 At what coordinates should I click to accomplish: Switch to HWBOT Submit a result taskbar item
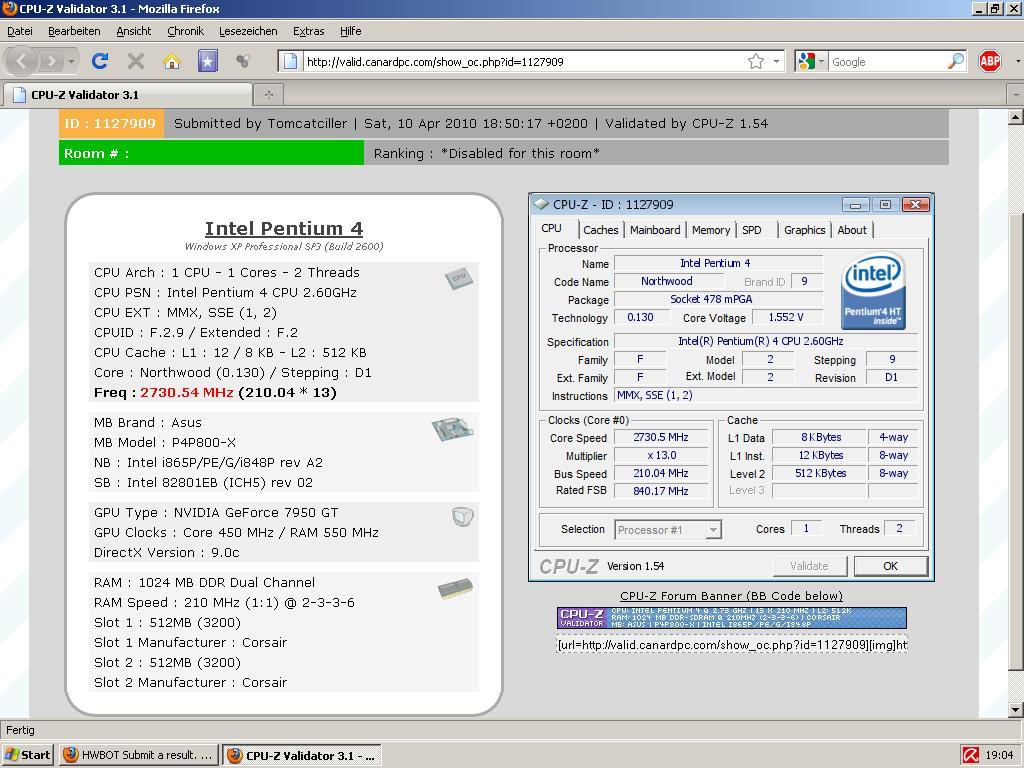coord(138,755)
